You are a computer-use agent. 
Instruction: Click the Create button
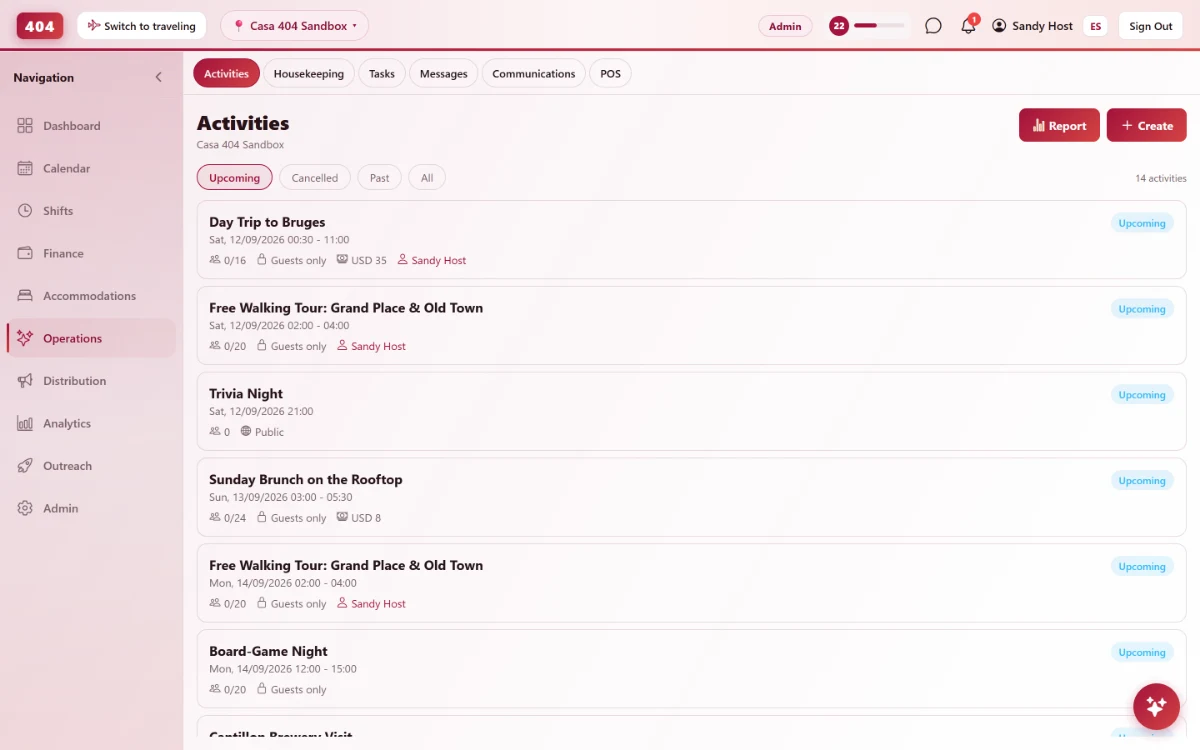[x=1146, y=125]
